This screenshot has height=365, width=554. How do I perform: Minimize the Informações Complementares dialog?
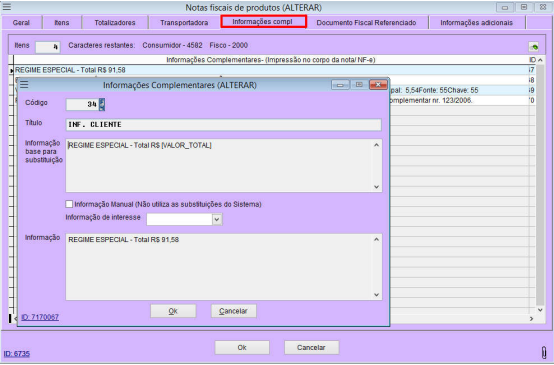click(x=340, y=85)
